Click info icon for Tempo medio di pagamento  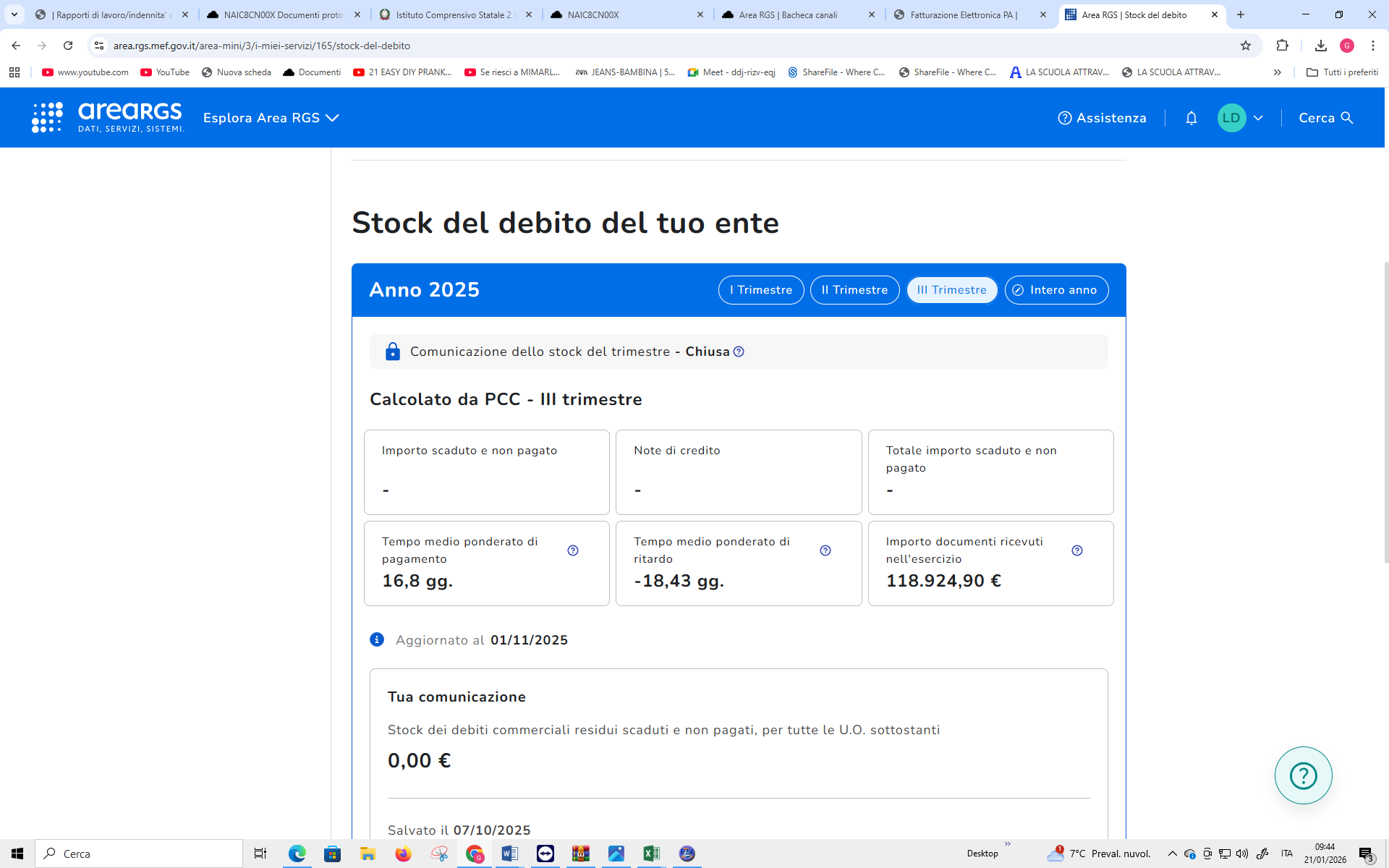point(573,550)
